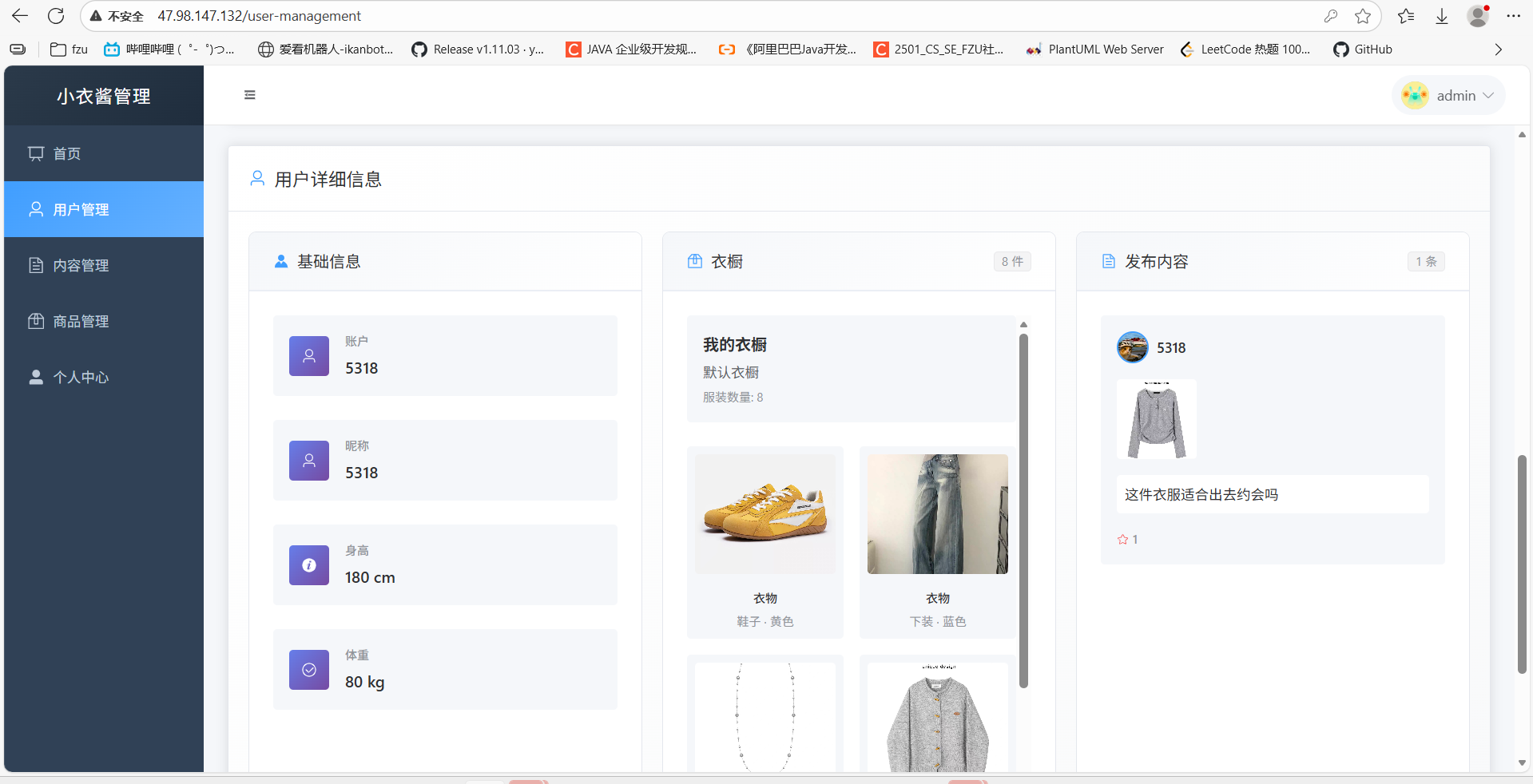
Task: Open 内容管理 in the sidebar
Action: coord(104,265)
